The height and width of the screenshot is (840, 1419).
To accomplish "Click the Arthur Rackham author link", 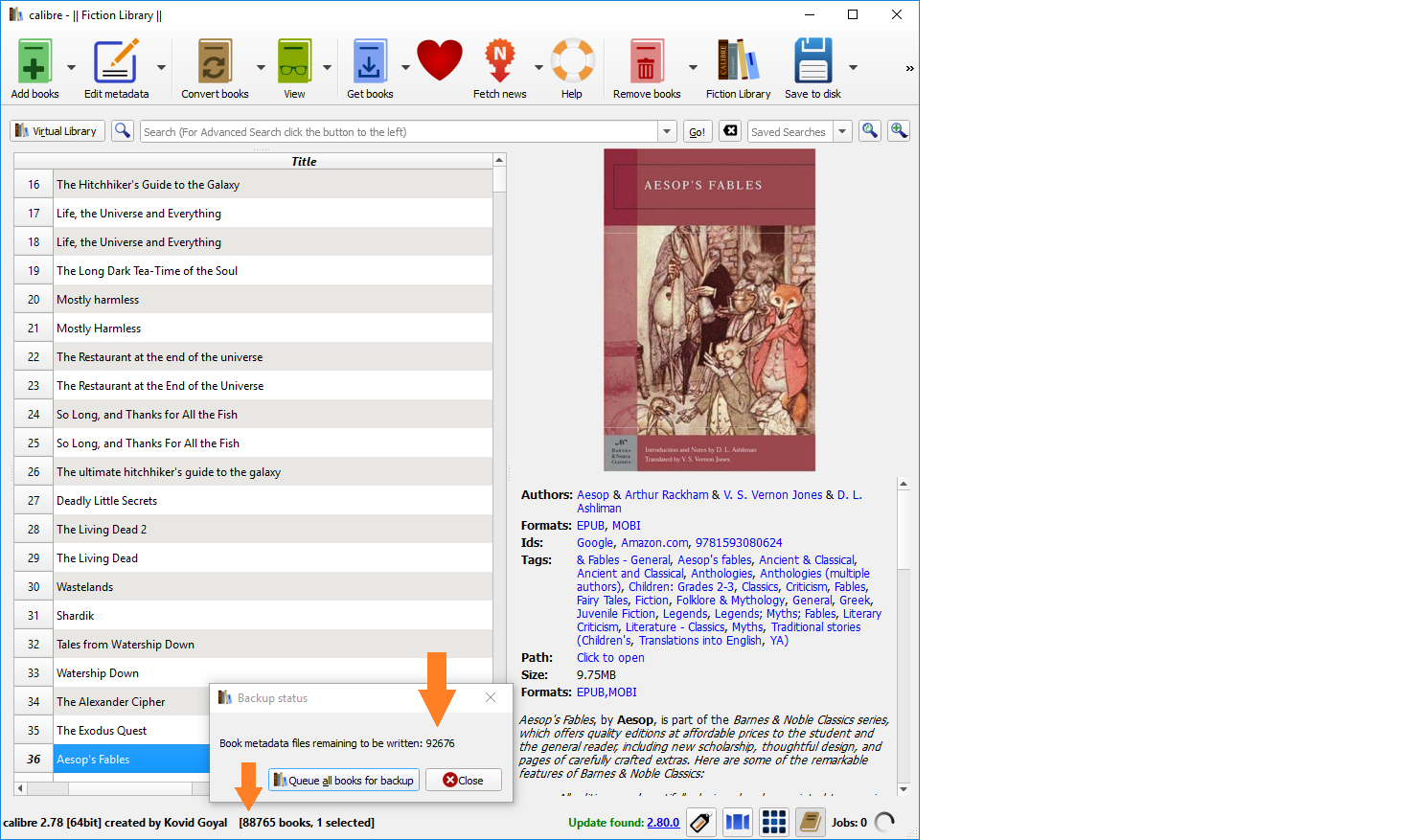I will pos(667,495).
